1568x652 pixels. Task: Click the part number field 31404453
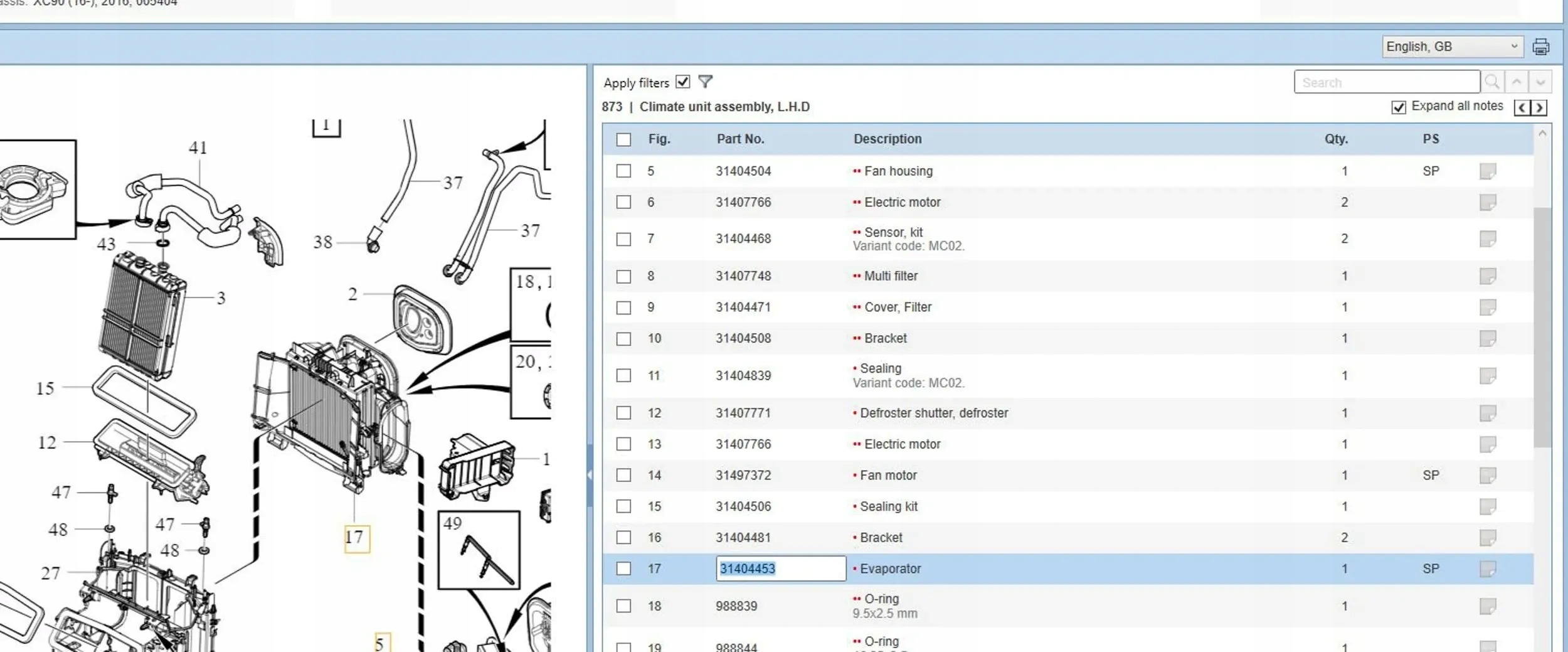[780, 569]
